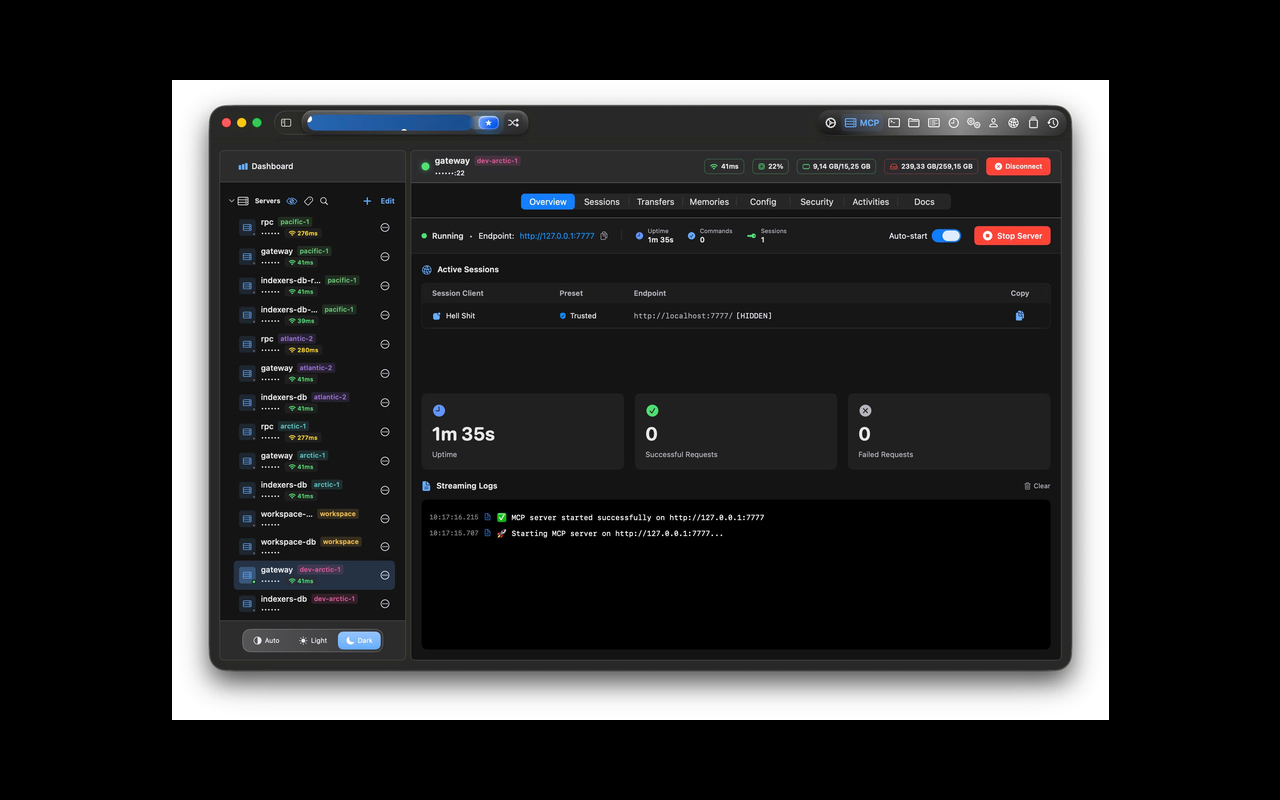Toggle the eye visibility icon beside Servers
1280x800 pixels.
point(292,201)
